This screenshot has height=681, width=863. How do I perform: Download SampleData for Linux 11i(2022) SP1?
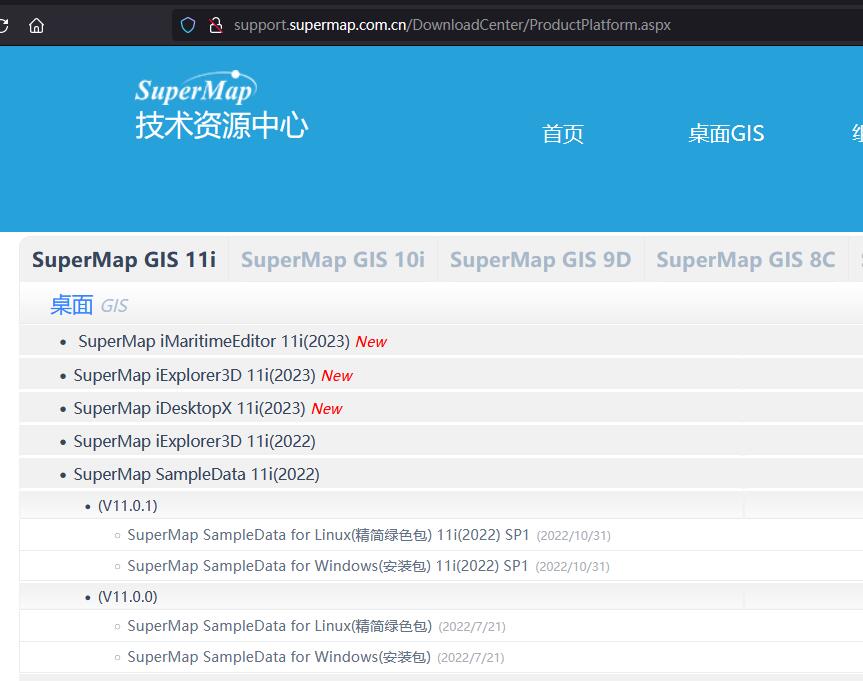[x=328, y=535]
